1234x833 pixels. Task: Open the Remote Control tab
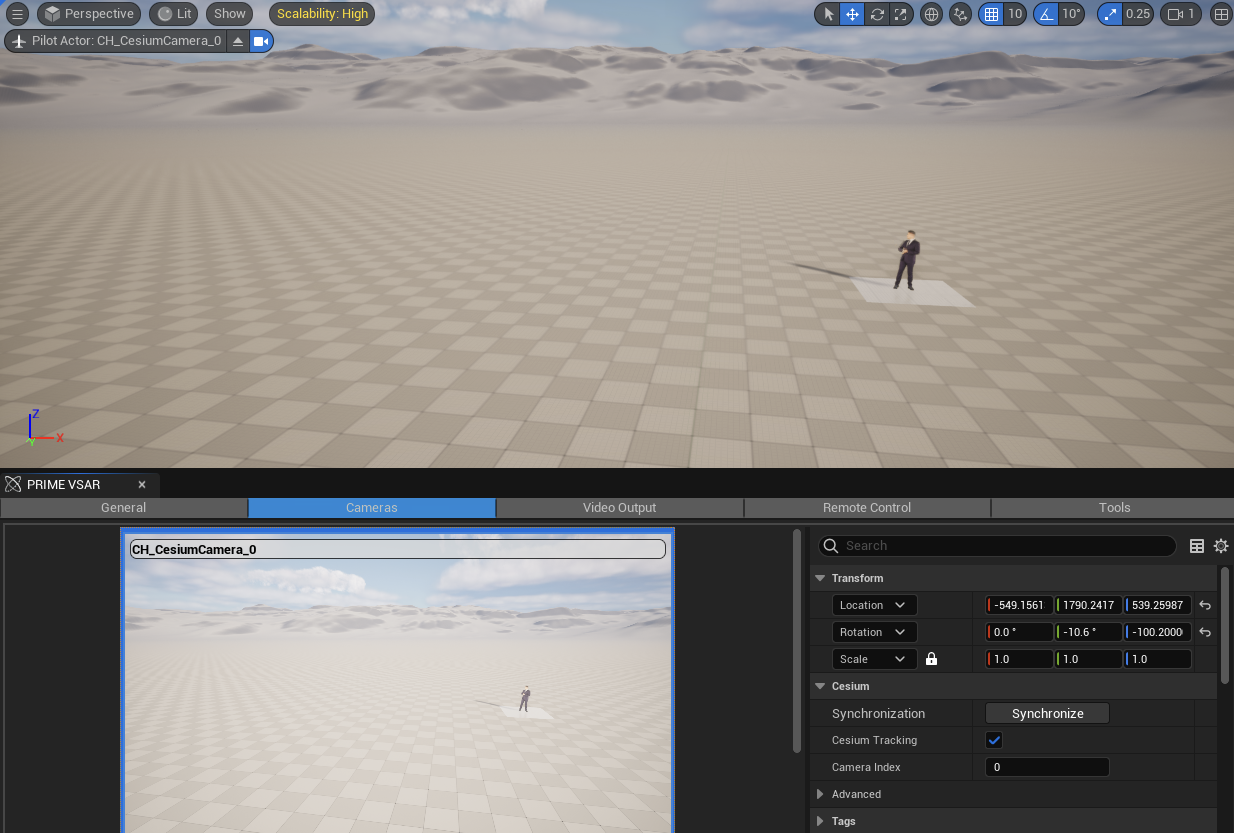866,508
